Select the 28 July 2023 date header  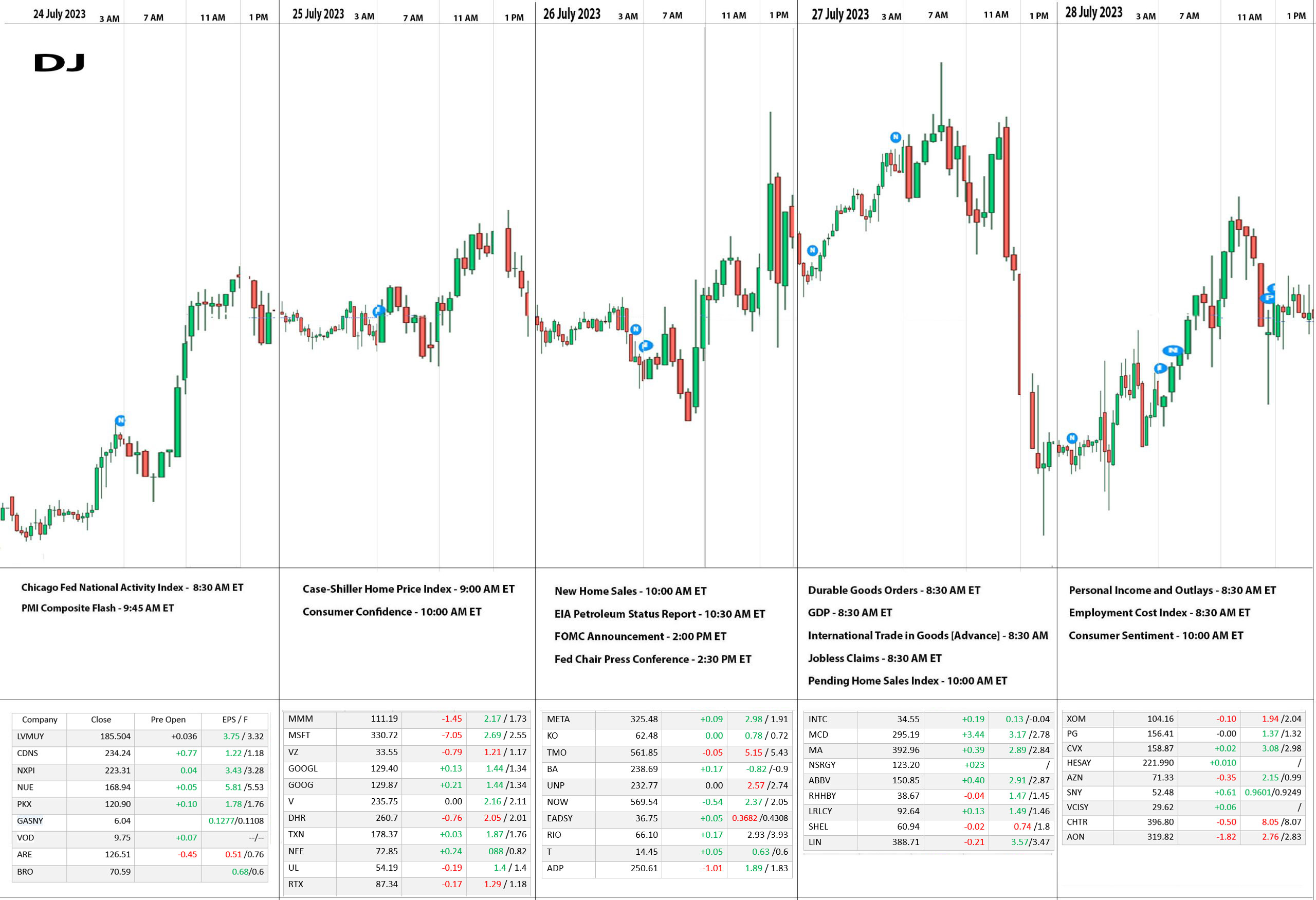point(1093,12)
